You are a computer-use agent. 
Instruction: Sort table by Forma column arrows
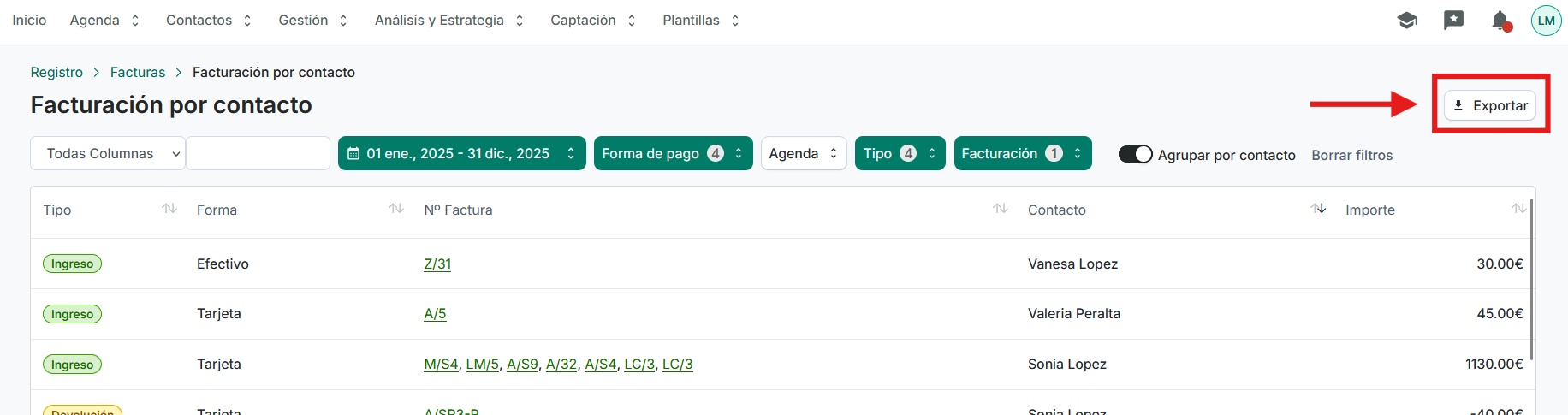tap(396, 209)
